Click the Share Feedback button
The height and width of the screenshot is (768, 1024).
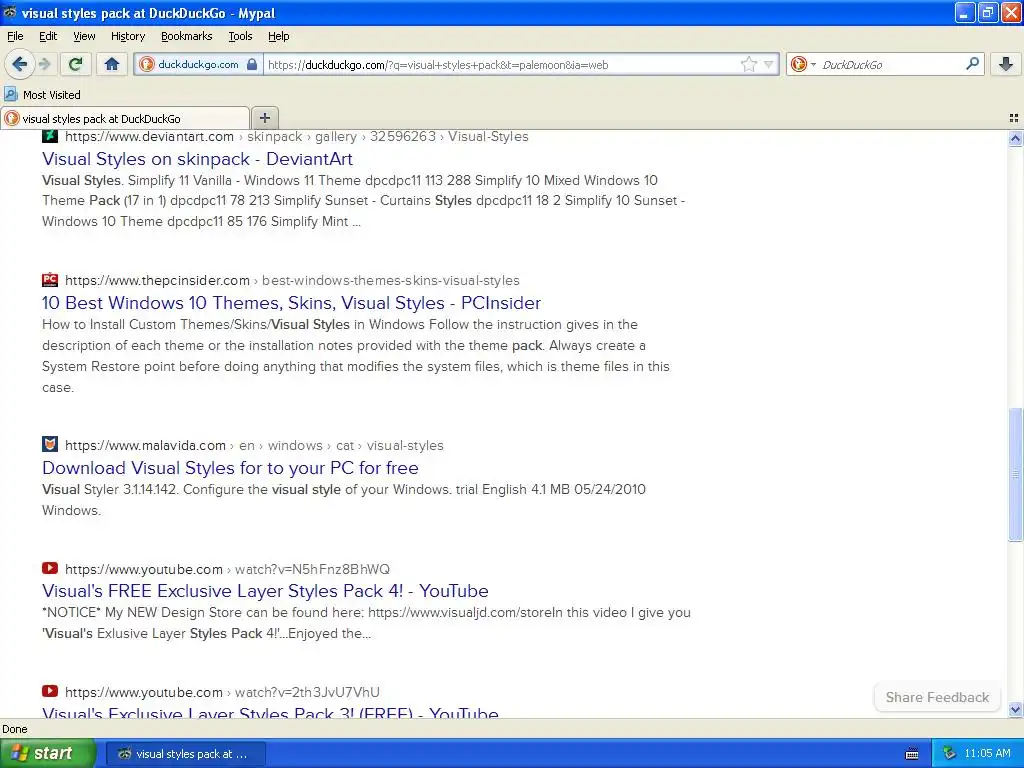coord(937,697)
